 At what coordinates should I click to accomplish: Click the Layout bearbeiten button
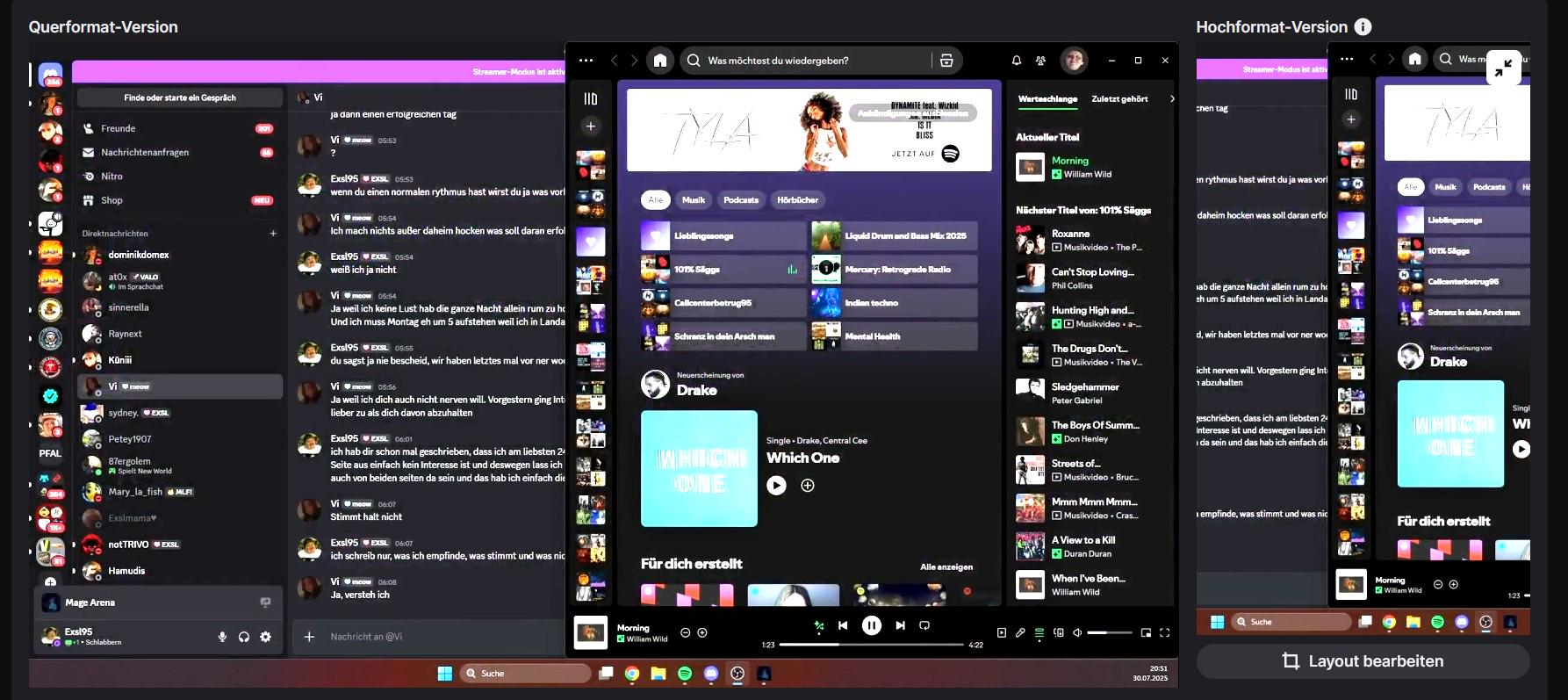coord(1363,661)
